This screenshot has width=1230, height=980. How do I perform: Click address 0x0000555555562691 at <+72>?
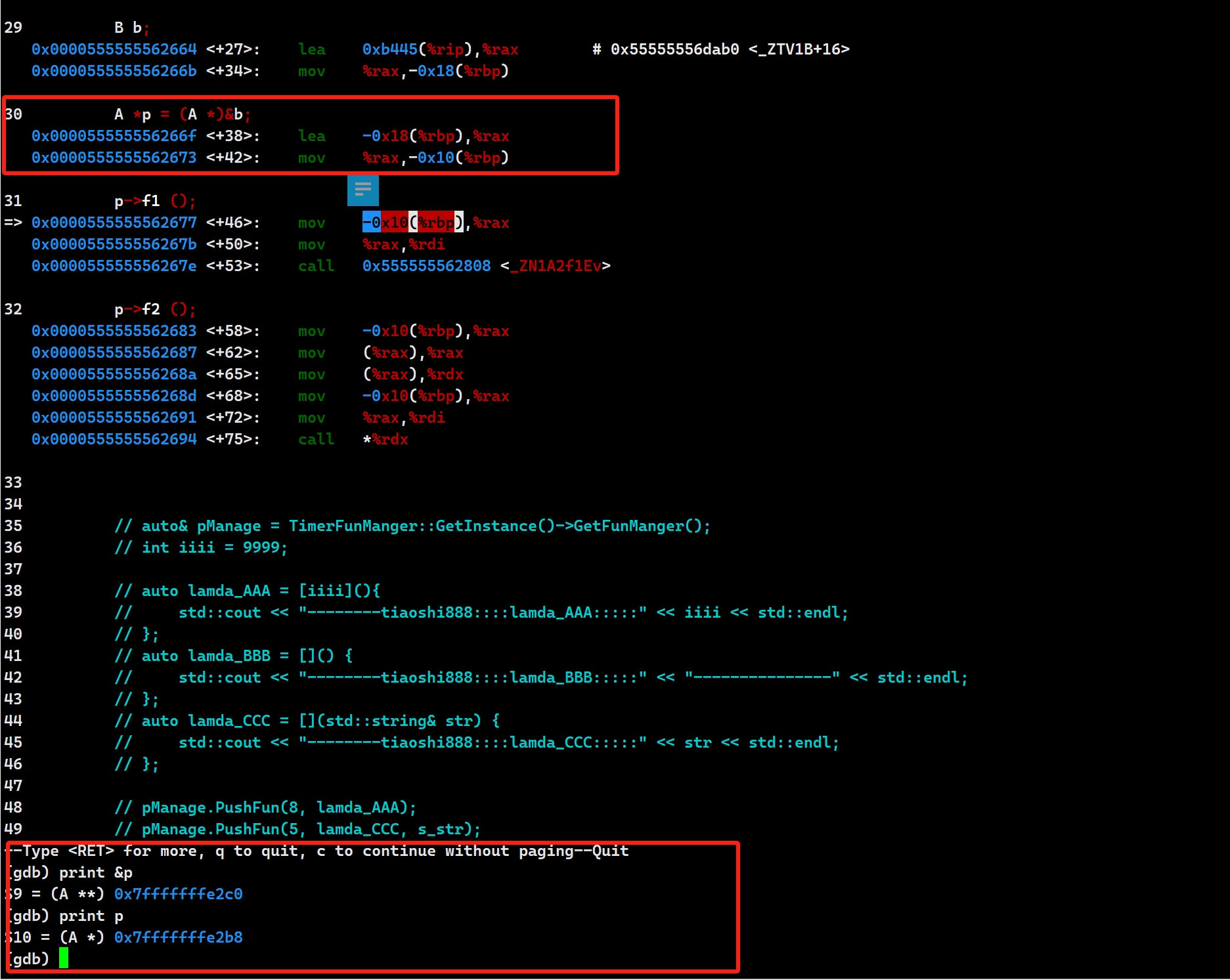pos(114,417)
